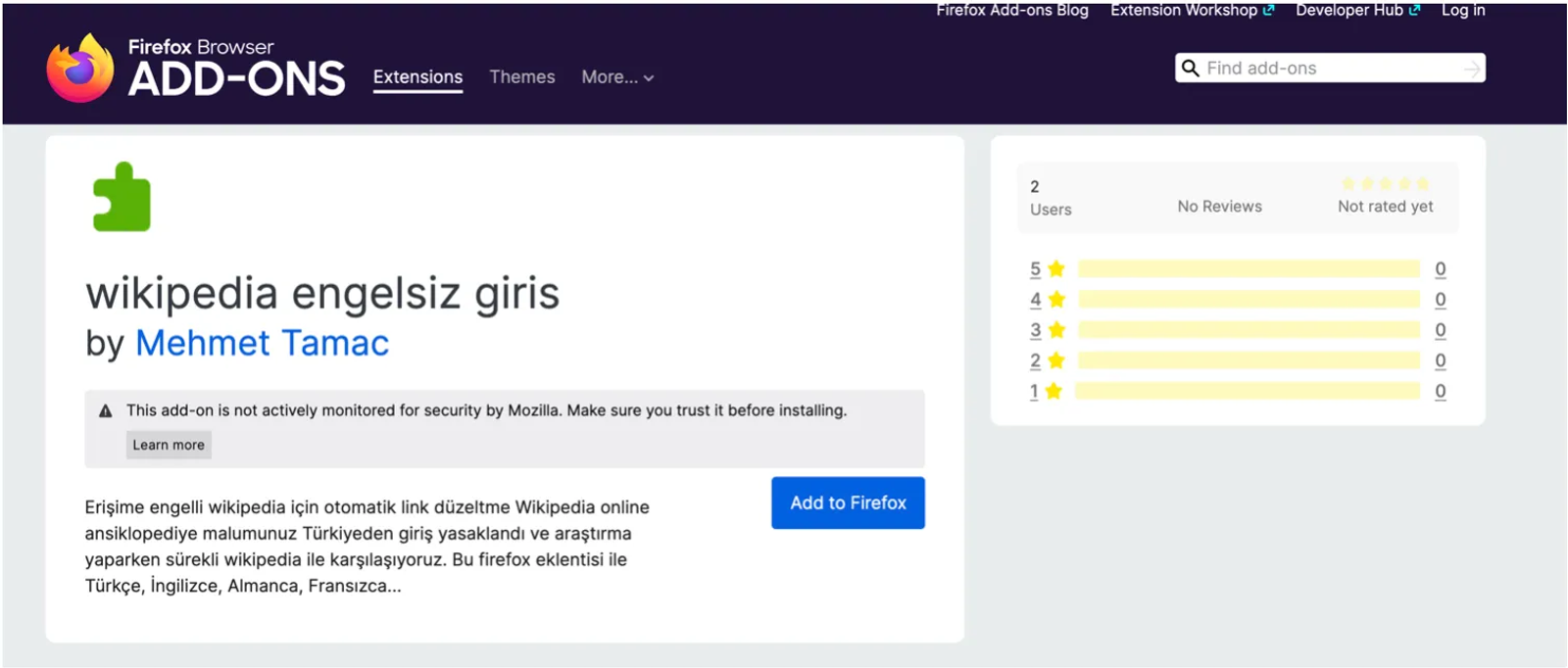Click the 1-star review count of 0
This screenshot has height=668, width=1568.
tap(1440, 391)
